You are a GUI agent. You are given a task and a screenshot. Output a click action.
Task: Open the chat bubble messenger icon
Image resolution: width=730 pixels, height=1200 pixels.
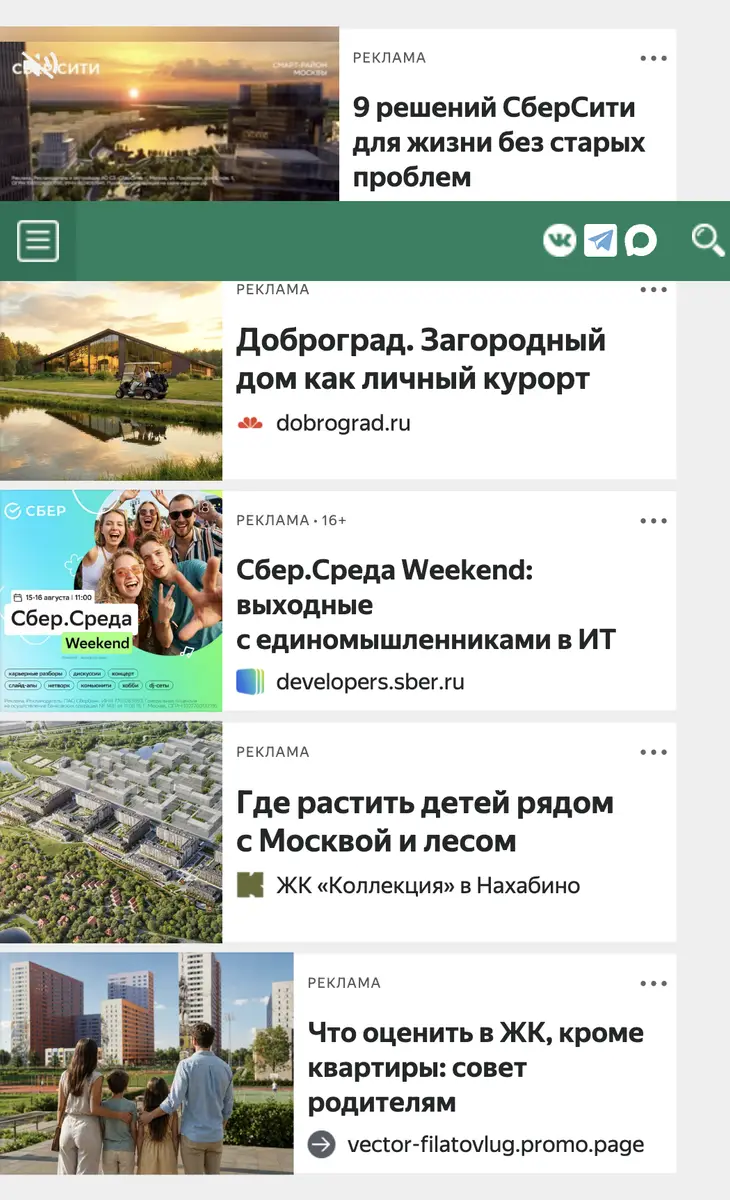click(641, 240)
